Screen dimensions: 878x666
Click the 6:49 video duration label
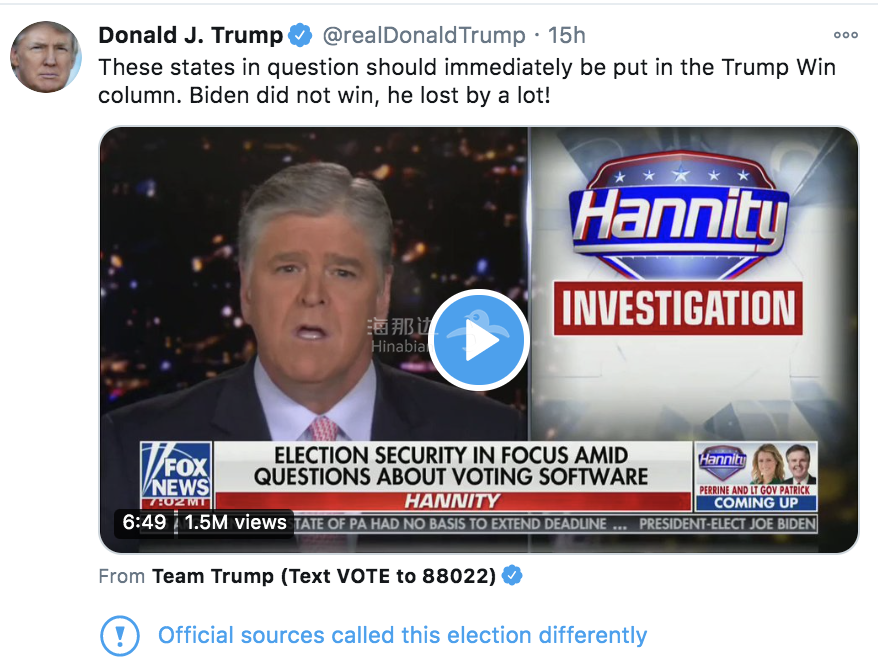(x=144, y=523)
